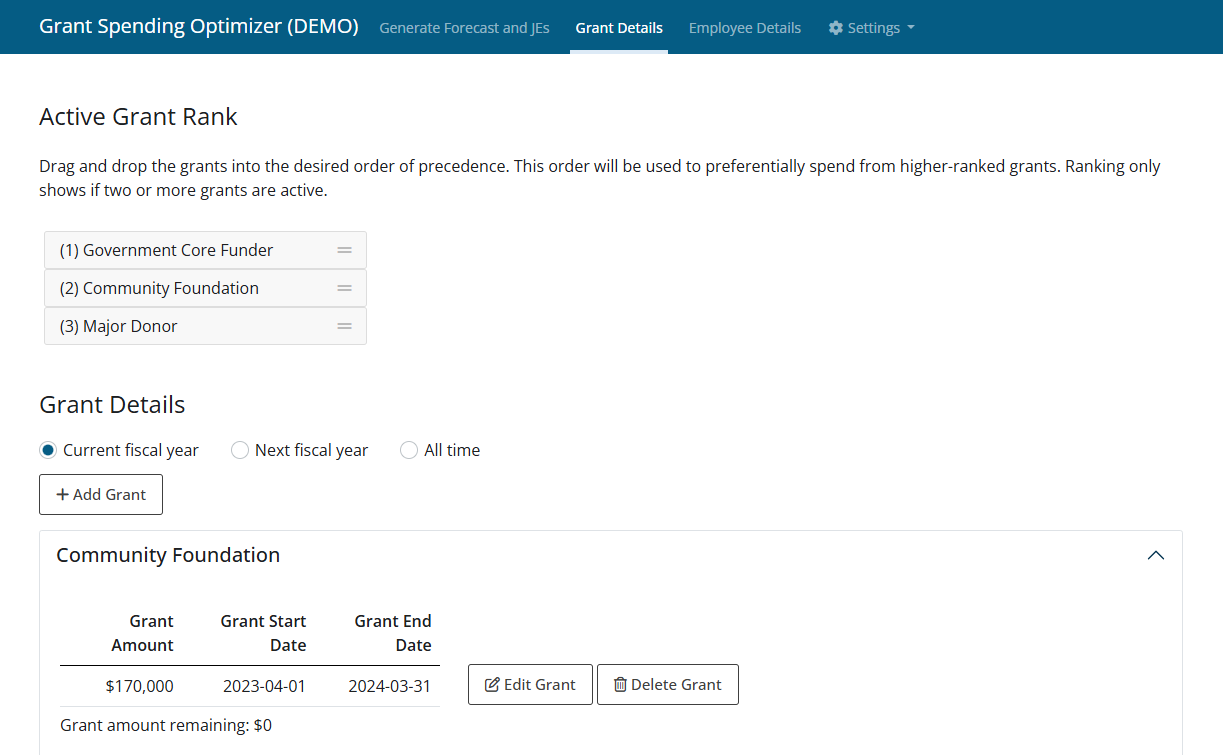Open the Settings dropdown menu
The image size is (1223, 755).
[871, 28]
